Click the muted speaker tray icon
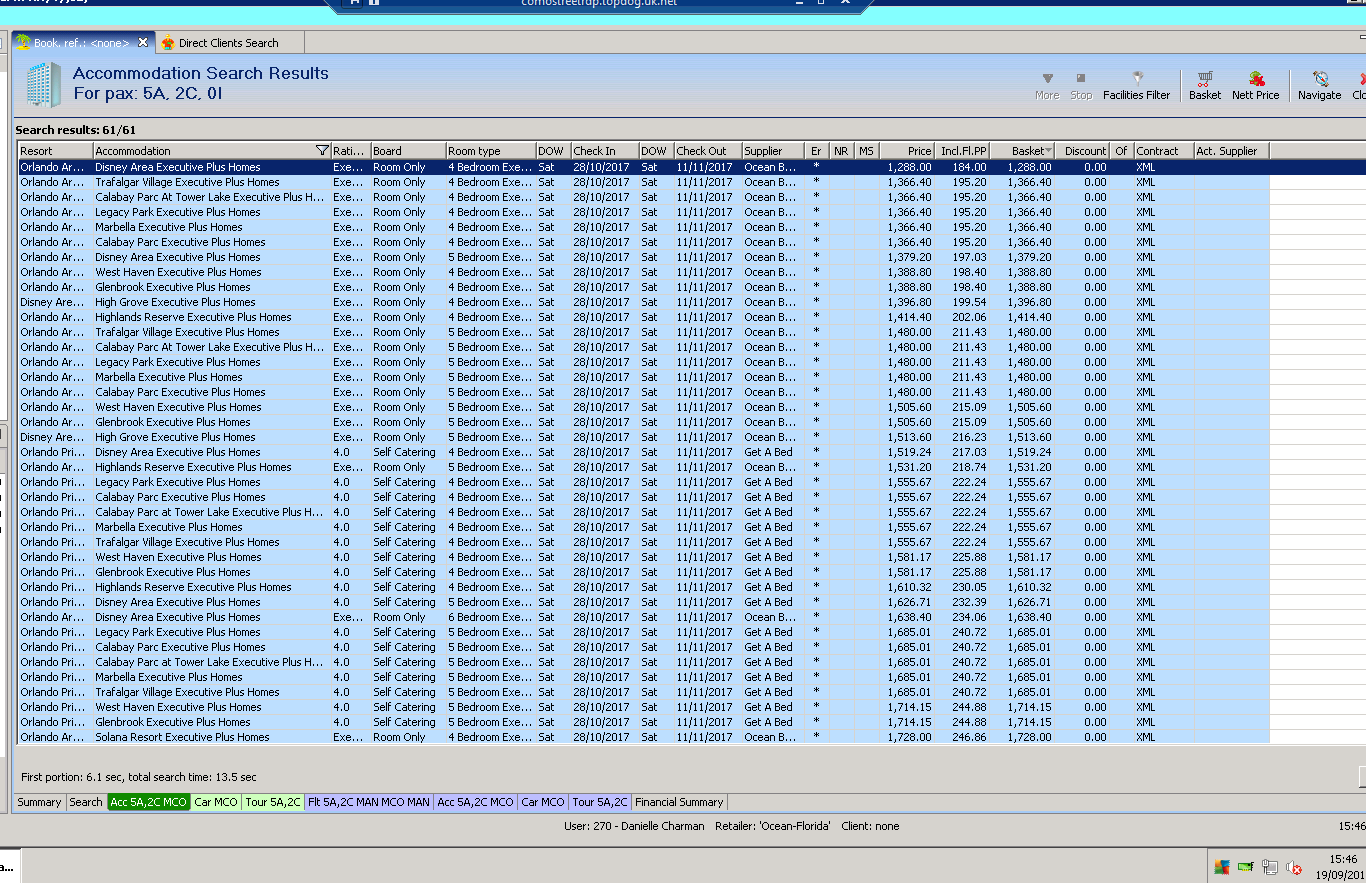 (1294, 867)
